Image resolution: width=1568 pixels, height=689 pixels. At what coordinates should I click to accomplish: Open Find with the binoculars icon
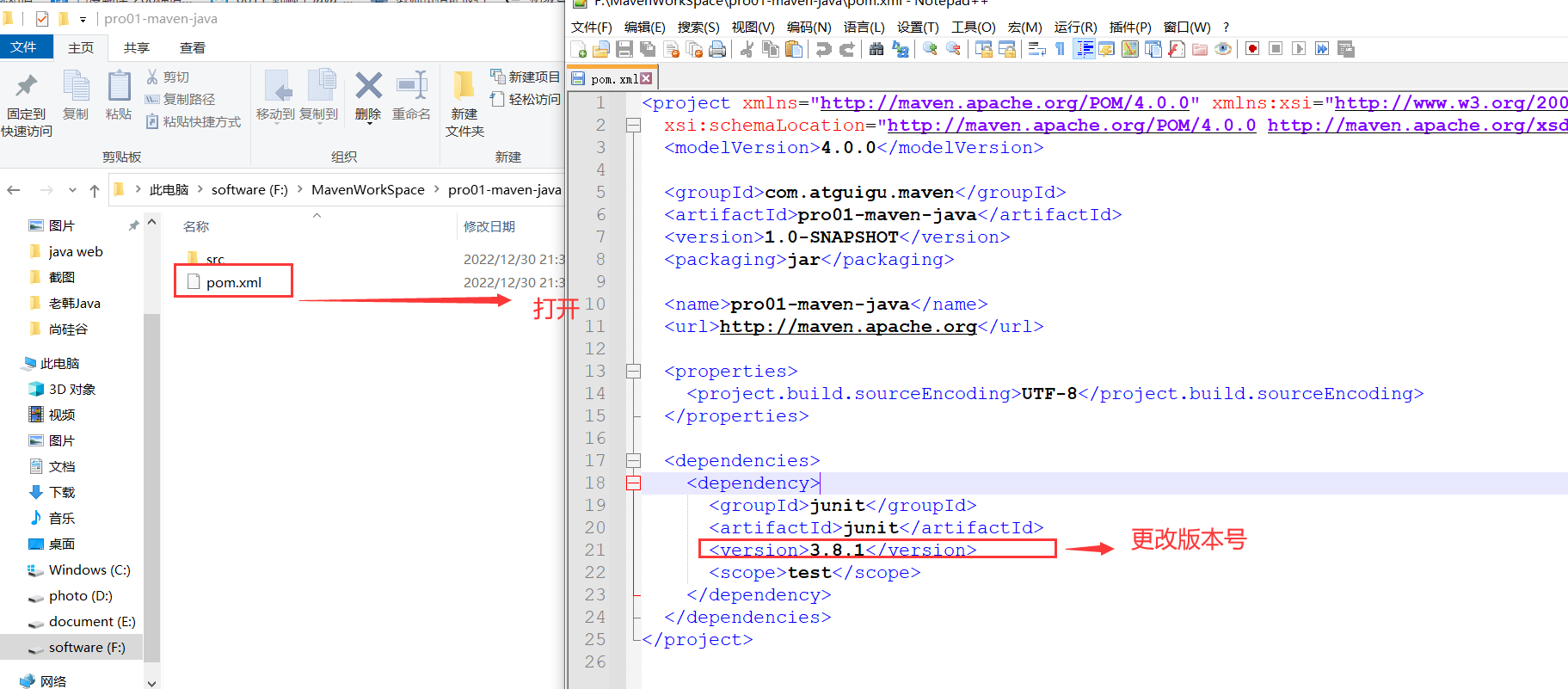(x=876, y=49)
